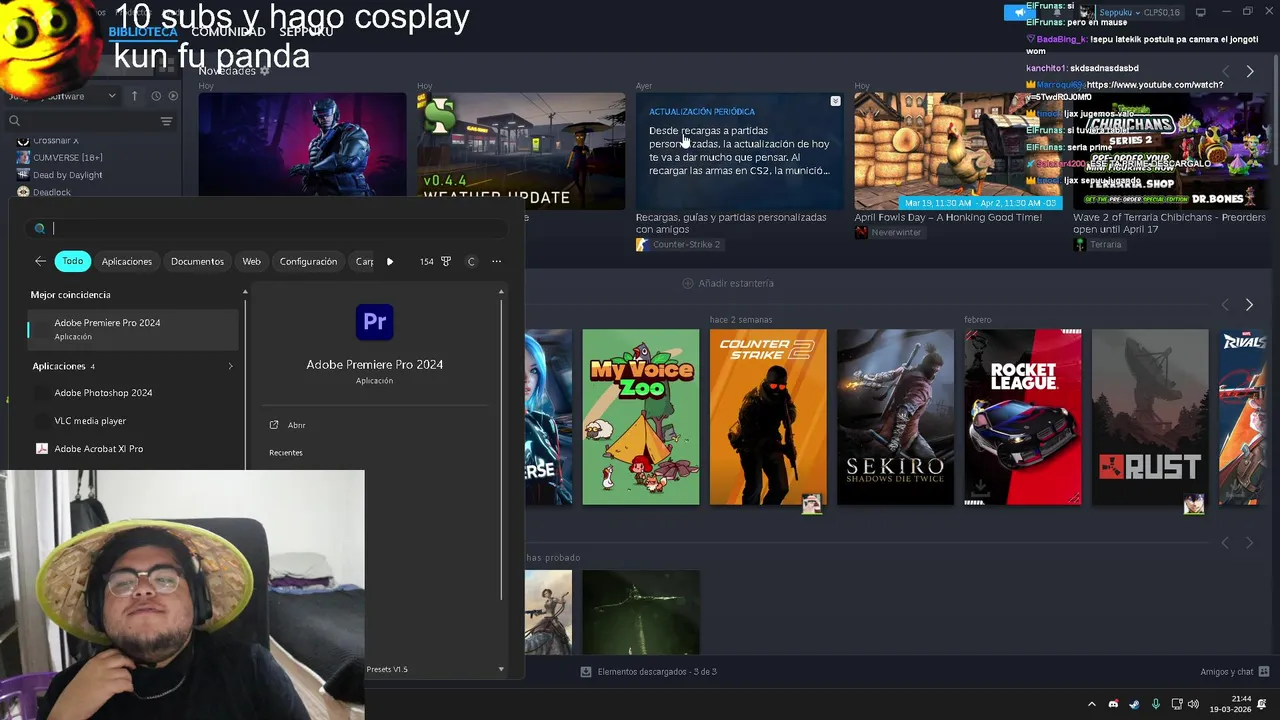Select the Web search filter

pyautogui.click(x=251, y=261)
